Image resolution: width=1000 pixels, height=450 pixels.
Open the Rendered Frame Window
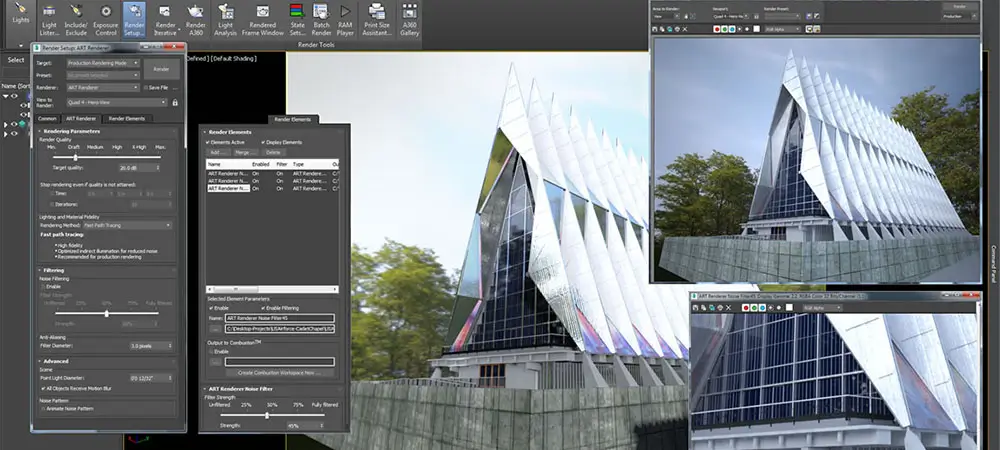[x=262, y=20]
